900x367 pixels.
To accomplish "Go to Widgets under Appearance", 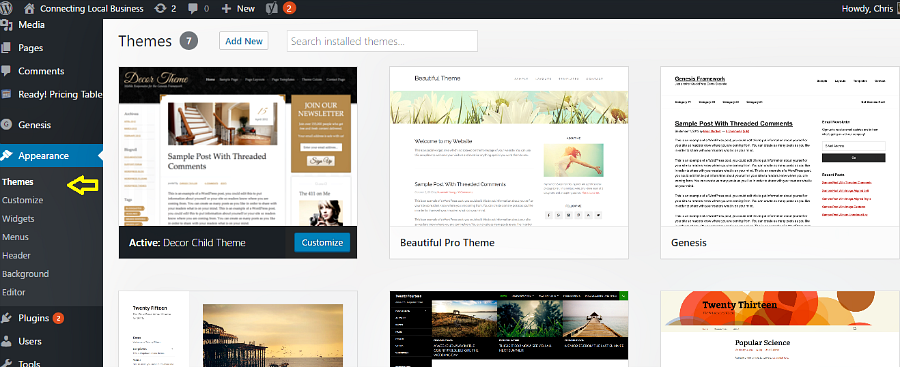I will pos(18,218).
